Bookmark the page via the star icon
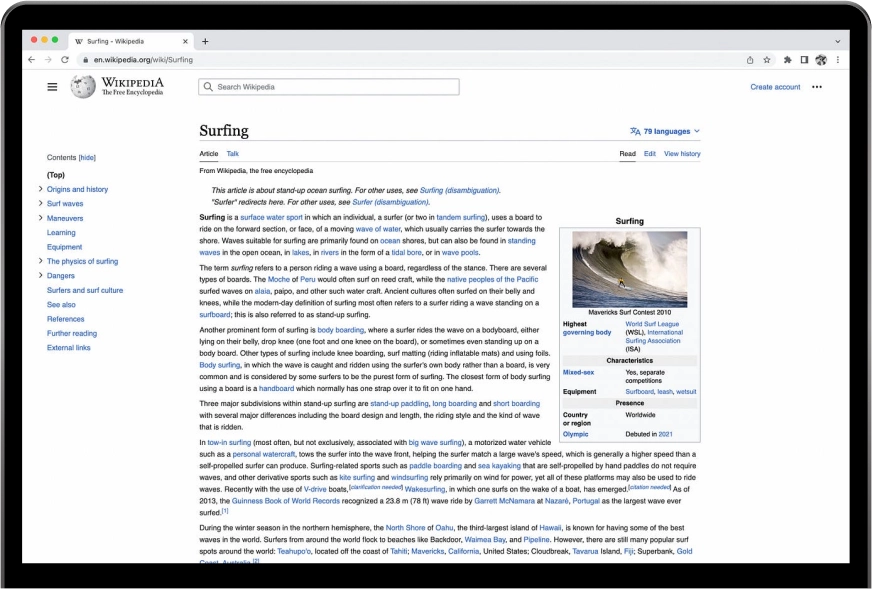The width and height of the screenshot is (872, 590). click(768, 59)
